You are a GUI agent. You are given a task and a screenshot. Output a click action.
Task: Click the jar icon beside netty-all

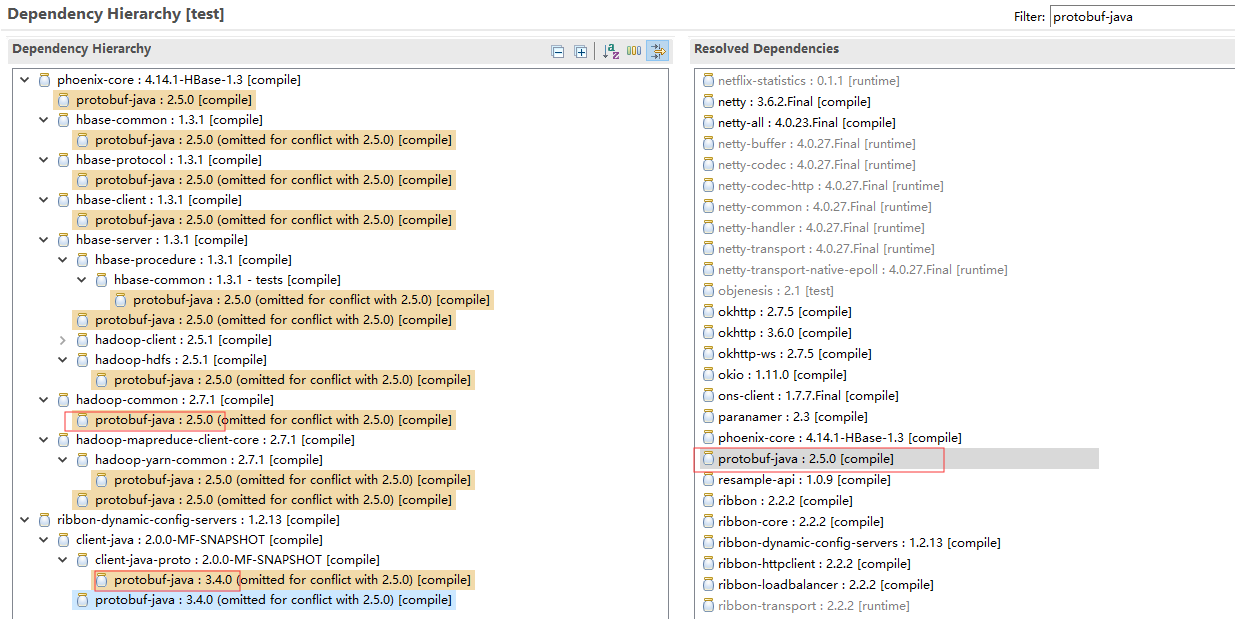[x=708, y=123]
